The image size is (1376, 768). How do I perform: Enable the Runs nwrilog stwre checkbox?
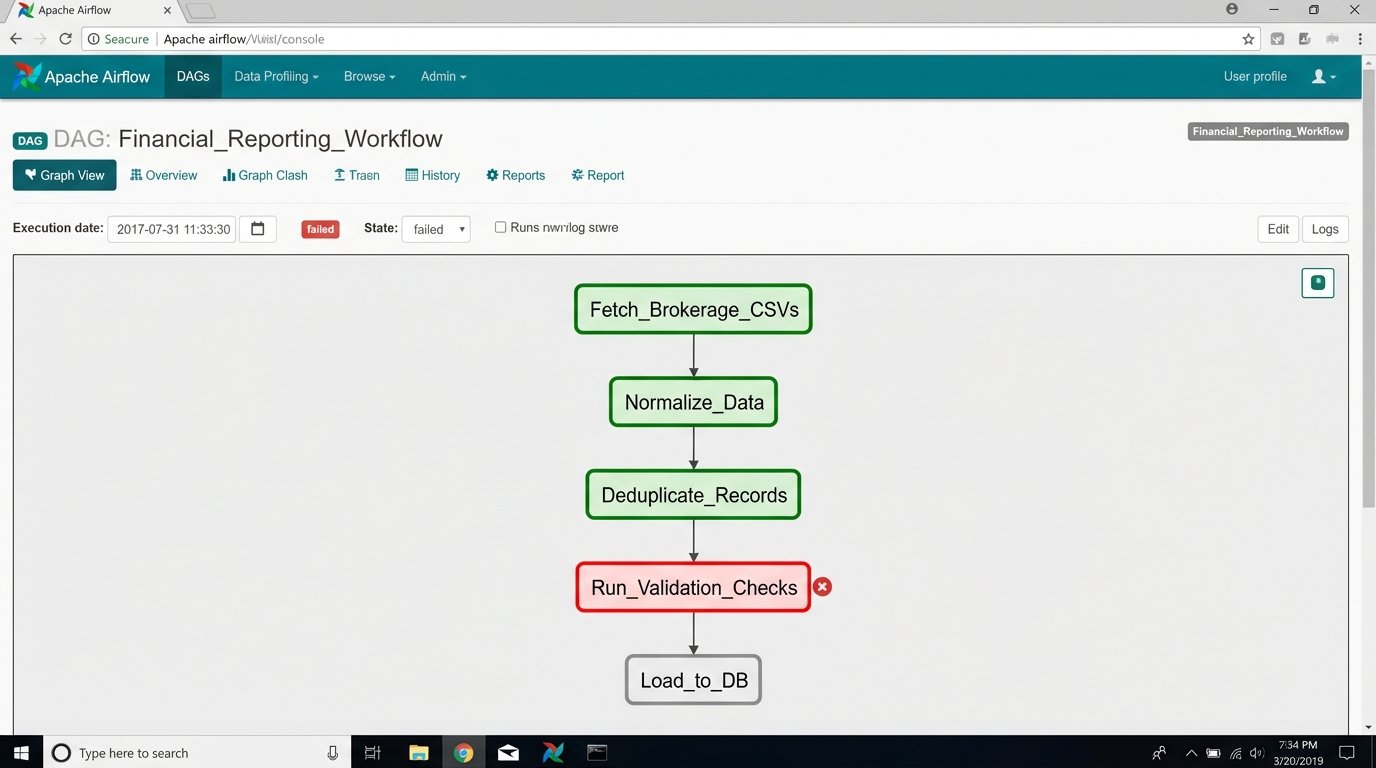pos(500,227)
